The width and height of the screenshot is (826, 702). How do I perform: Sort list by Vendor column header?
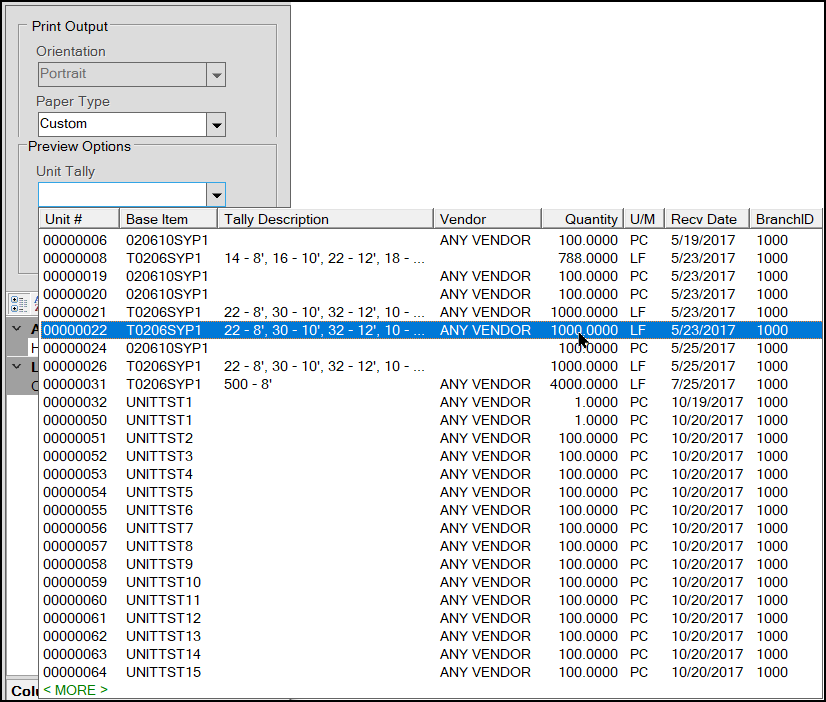486,219
